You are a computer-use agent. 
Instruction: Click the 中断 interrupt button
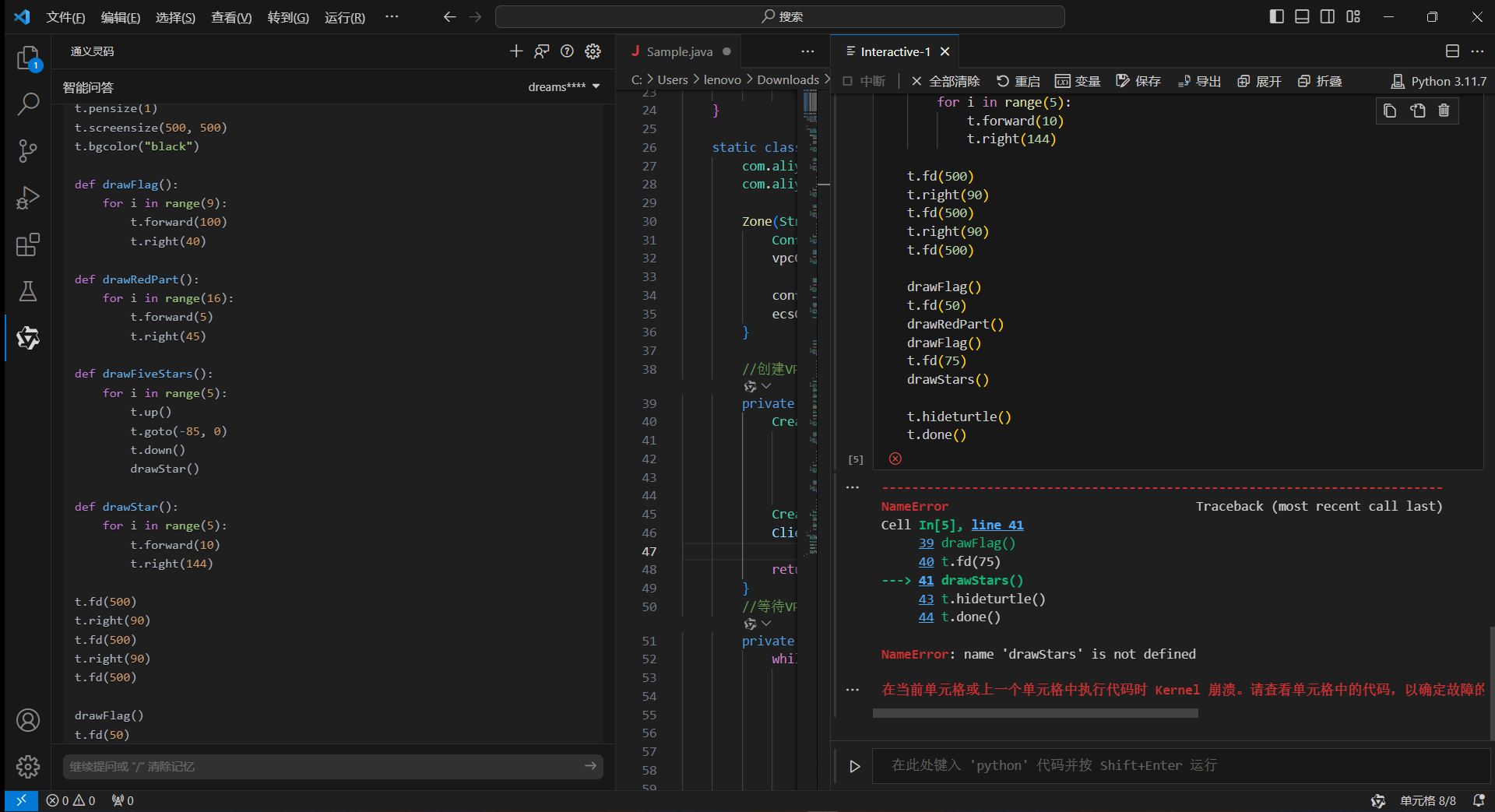(x=864, y=81)
